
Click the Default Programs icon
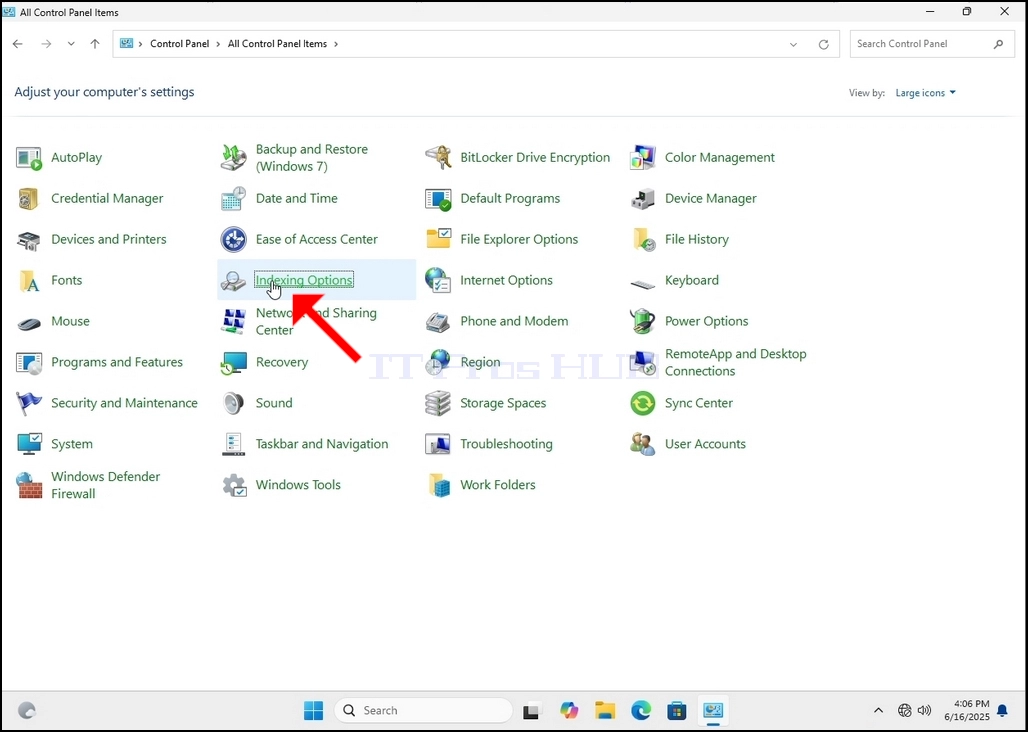(438, 199)
